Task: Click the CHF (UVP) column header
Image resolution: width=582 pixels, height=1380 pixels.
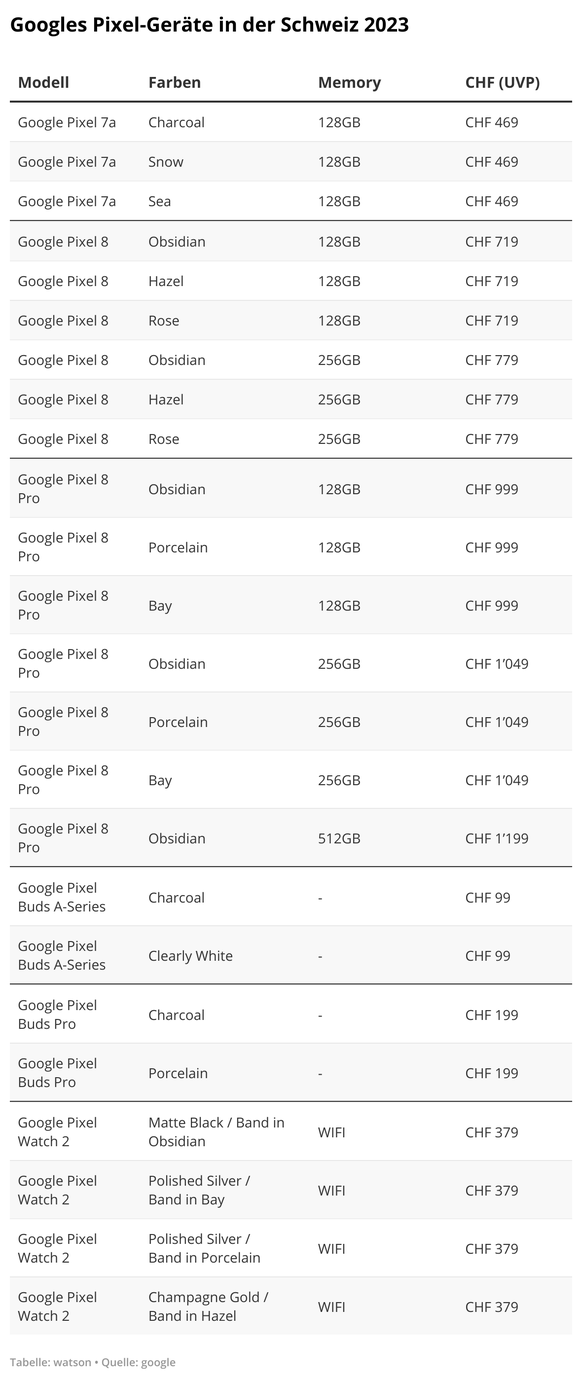Action: click(502, 82)
